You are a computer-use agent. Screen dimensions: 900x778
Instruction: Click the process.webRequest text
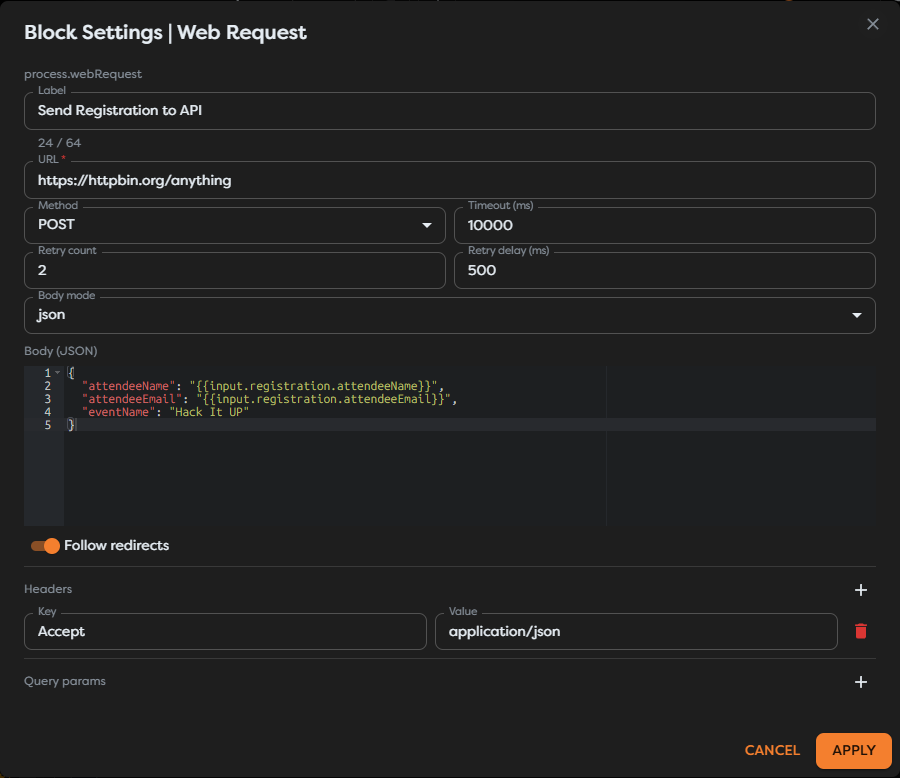point(83,74)
